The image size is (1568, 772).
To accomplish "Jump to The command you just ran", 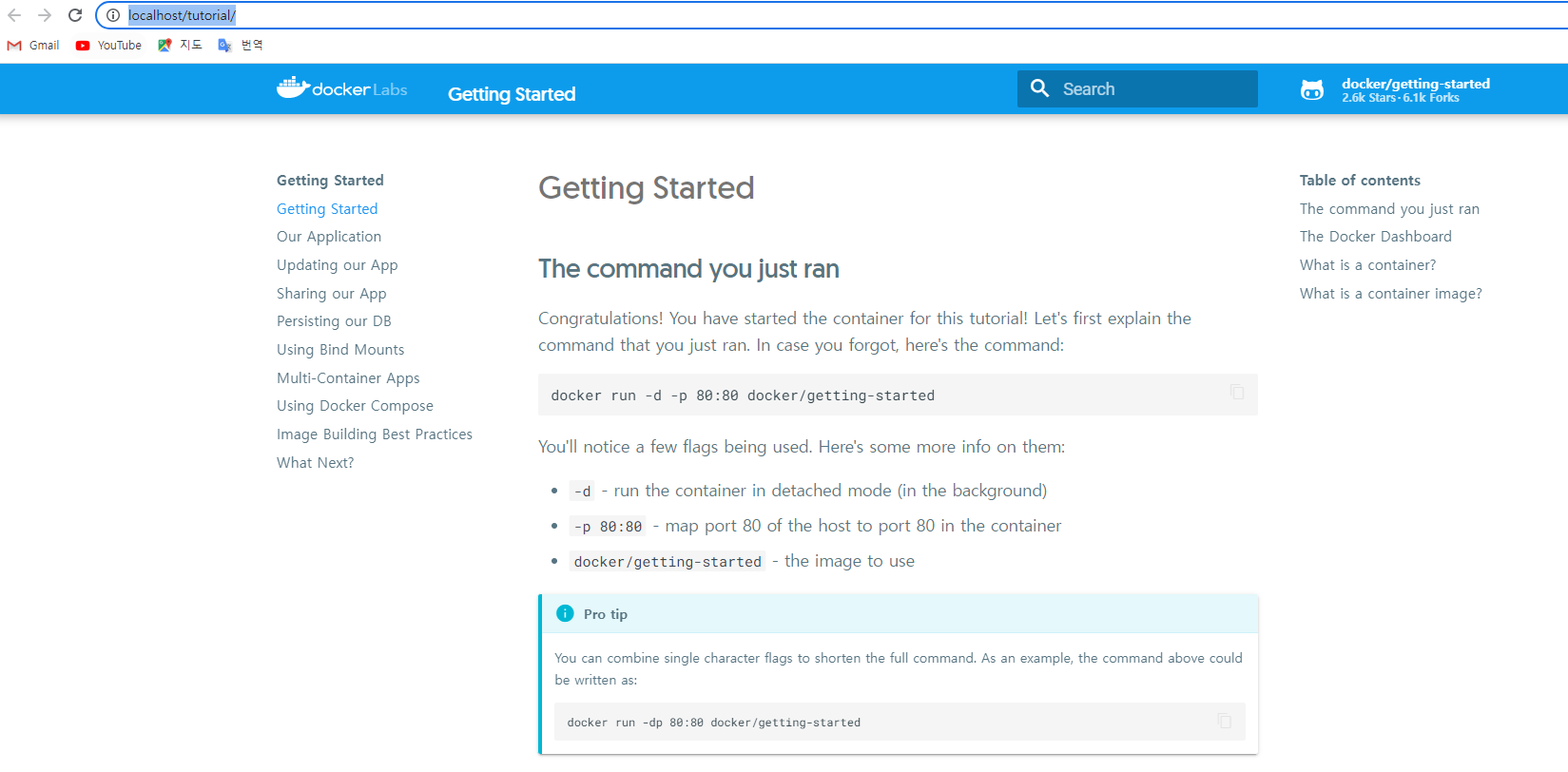I will (1389, 209).
